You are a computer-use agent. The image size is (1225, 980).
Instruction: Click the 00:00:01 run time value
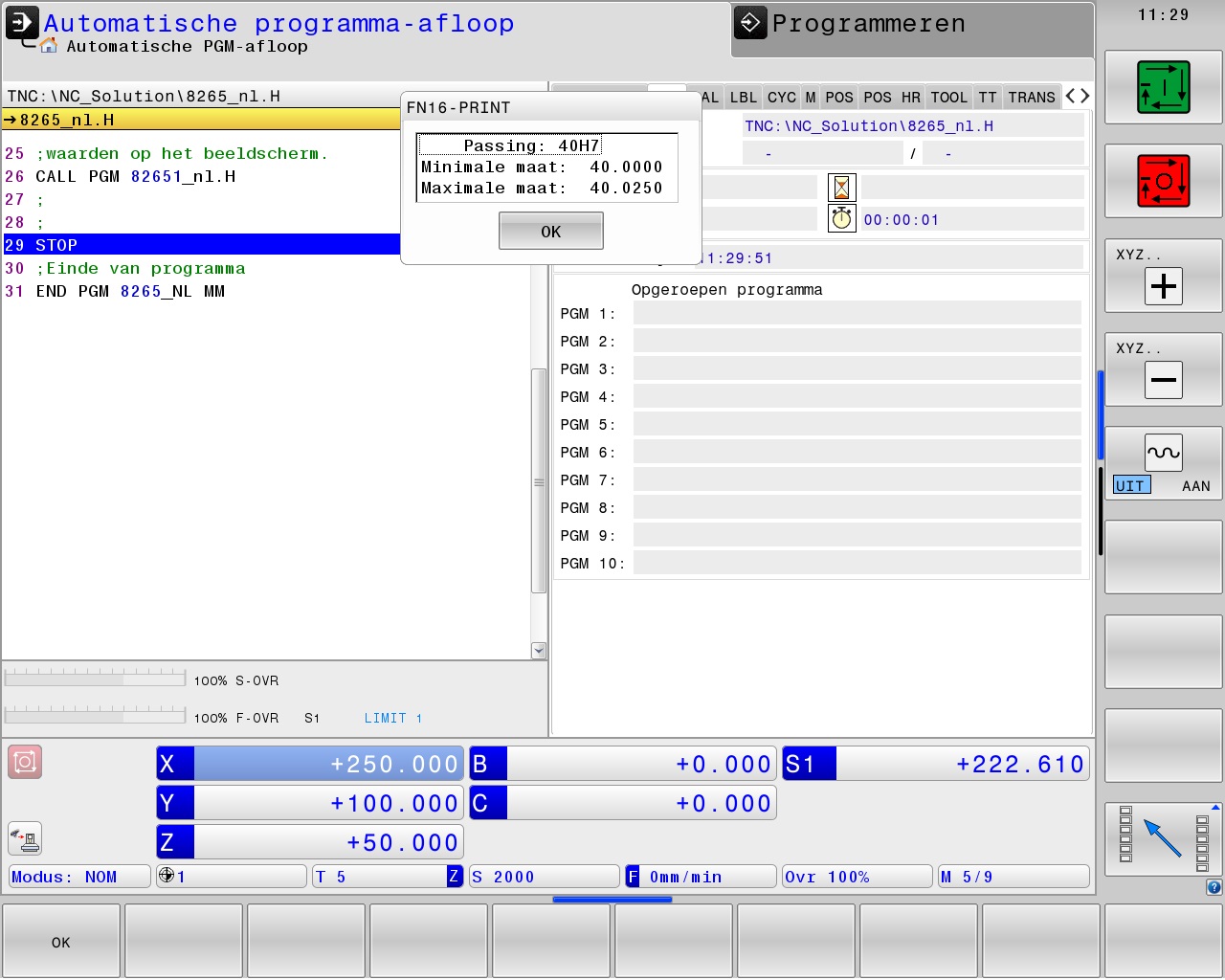[902, 220]
